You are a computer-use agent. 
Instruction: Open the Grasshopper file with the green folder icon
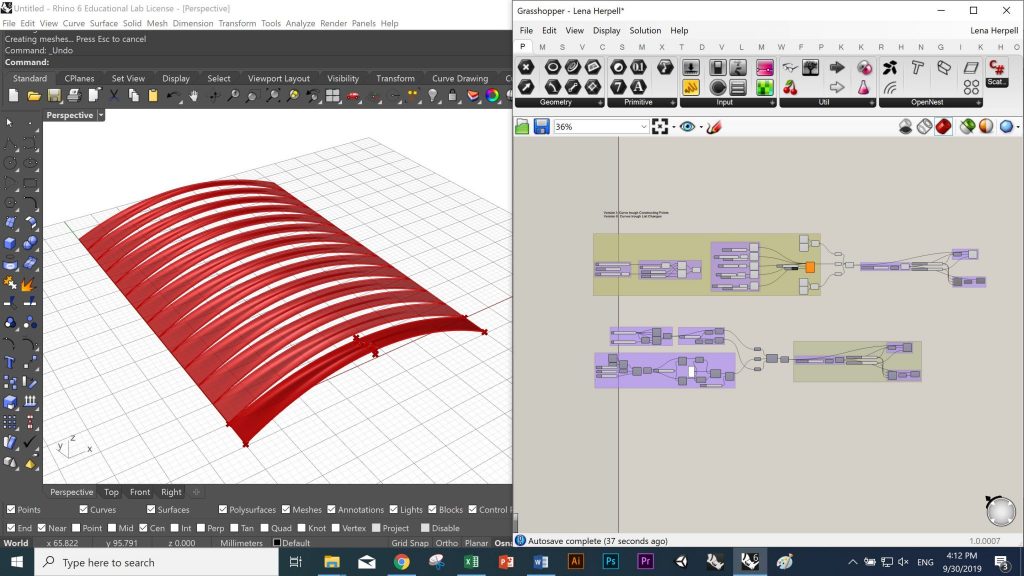point(522,127)
